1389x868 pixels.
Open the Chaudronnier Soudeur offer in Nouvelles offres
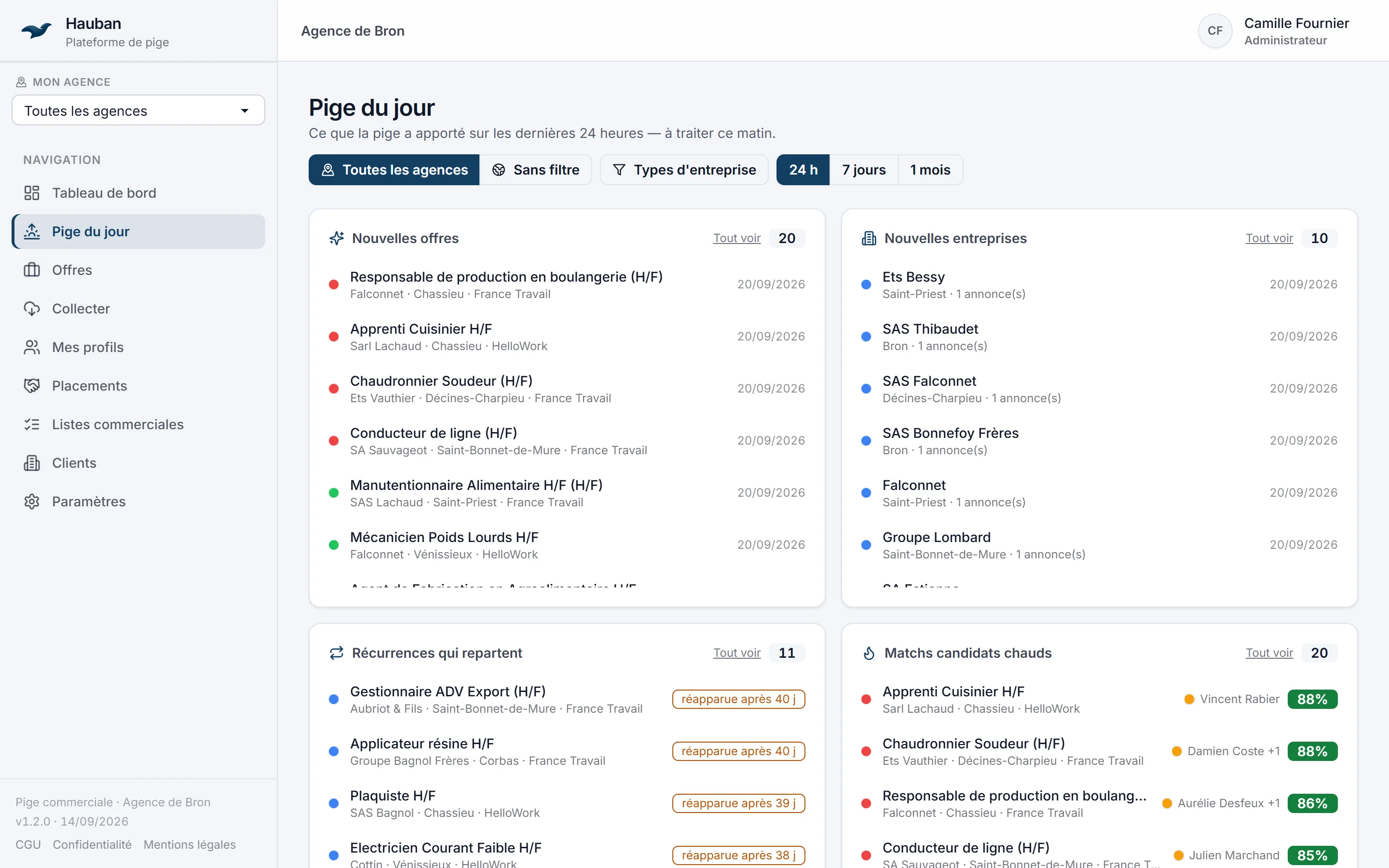click(567, 389)
